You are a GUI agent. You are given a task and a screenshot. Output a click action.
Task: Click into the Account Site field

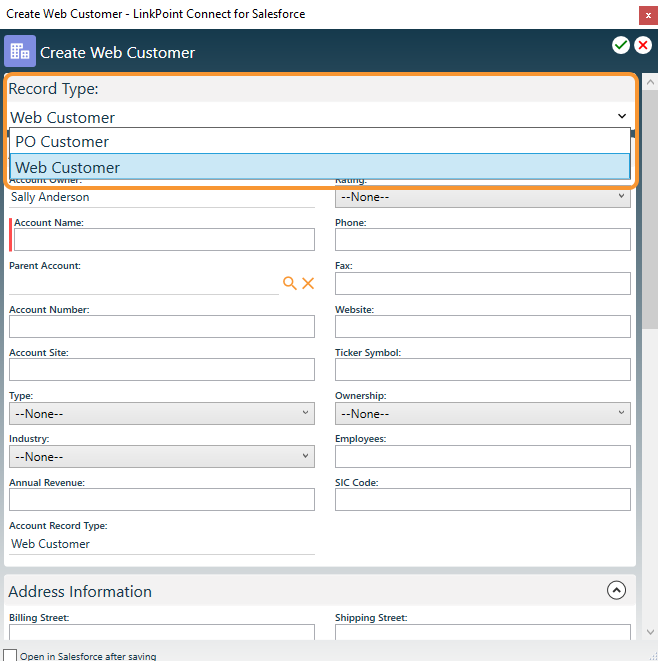(162, 369)
